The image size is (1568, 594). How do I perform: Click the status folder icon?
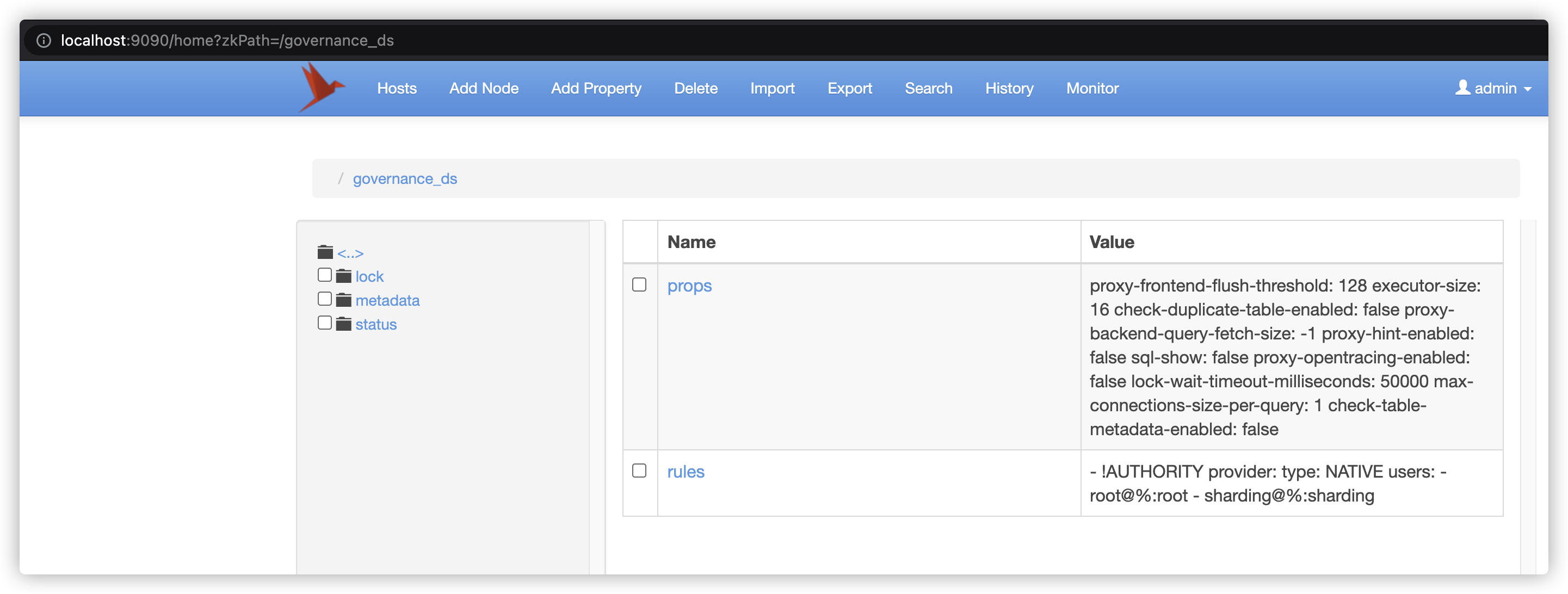(344, 324)
